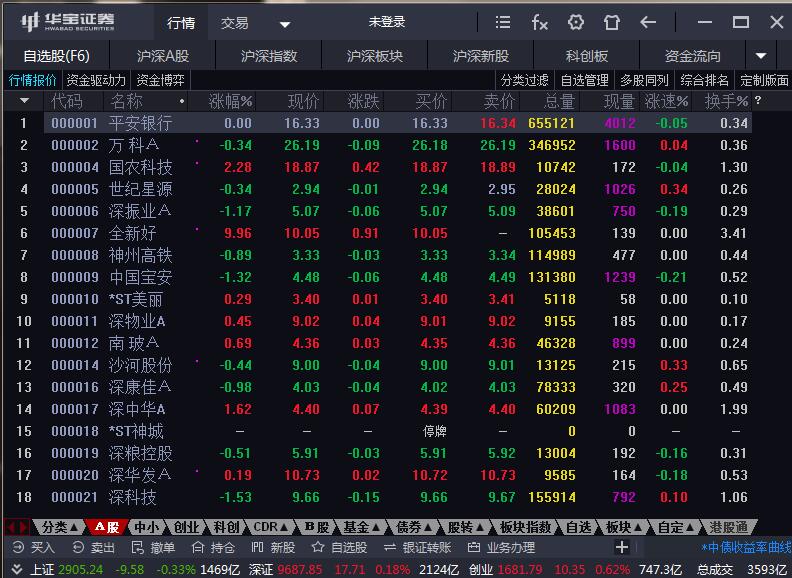Click the 创业 index value 1681.79
This screenshot has height=578, width=792.
520,570
